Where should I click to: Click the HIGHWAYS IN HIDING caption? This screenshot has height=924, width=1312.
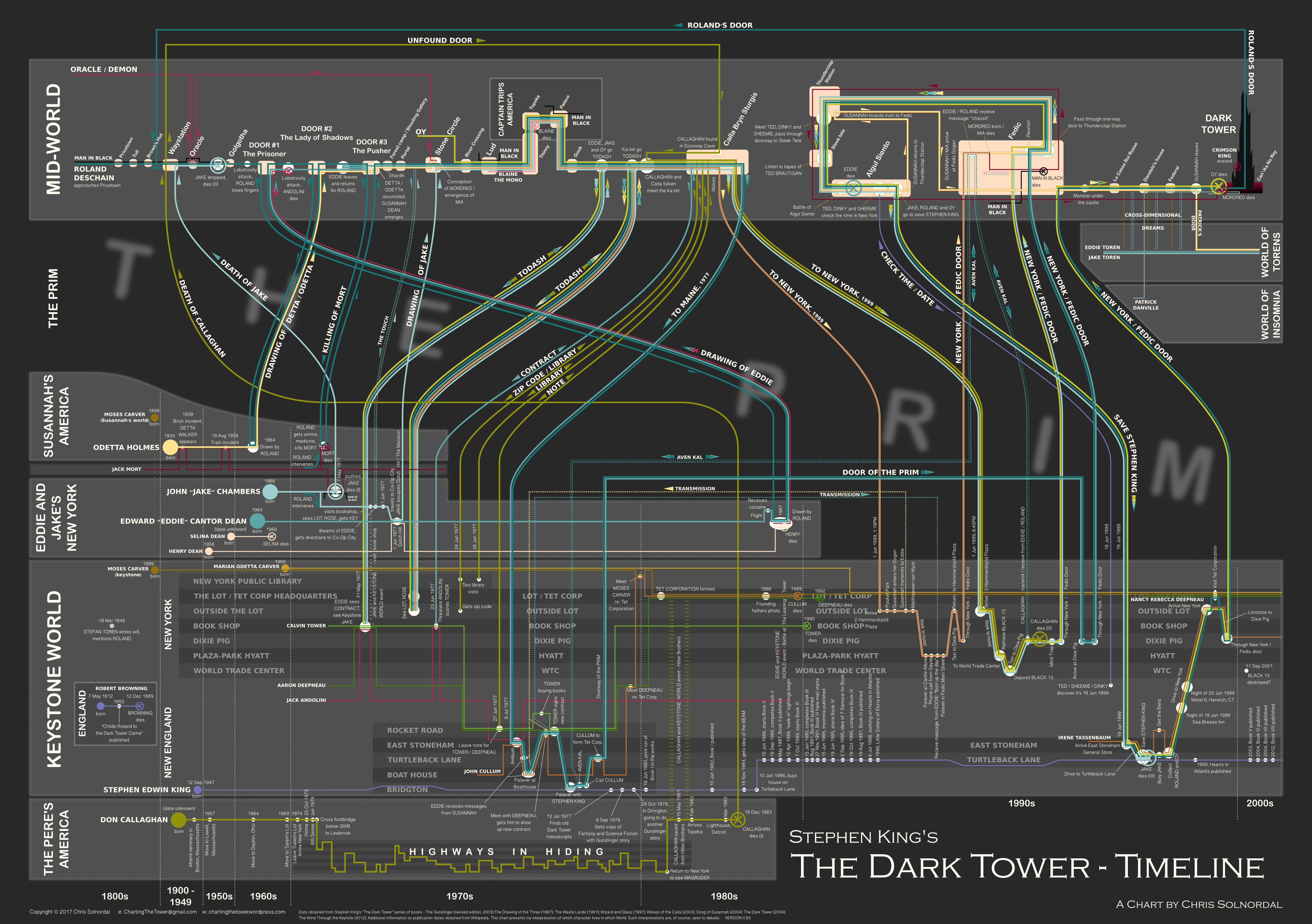506,851
